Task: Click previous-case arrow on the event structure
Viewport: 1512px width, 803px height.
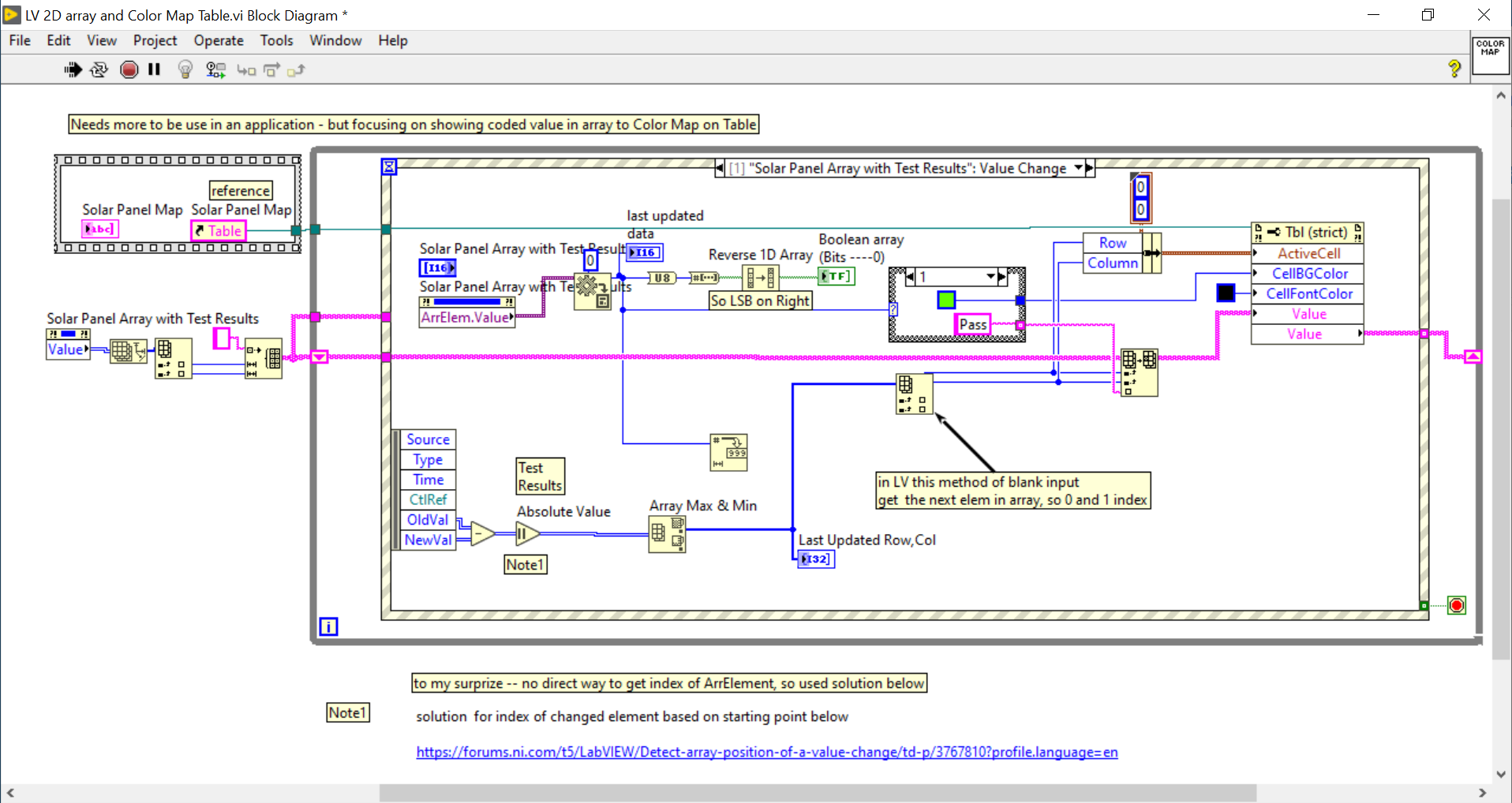Action: point(719,167)
